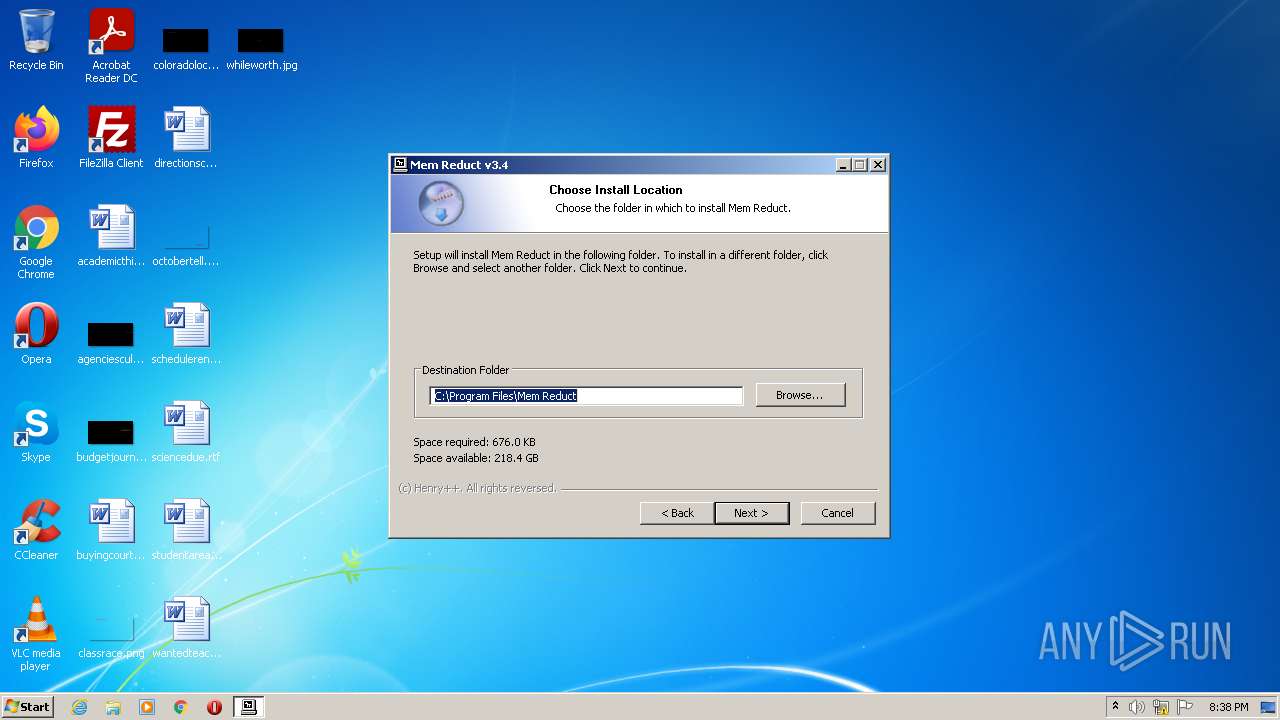Open the Start menu

click(28, 707)
